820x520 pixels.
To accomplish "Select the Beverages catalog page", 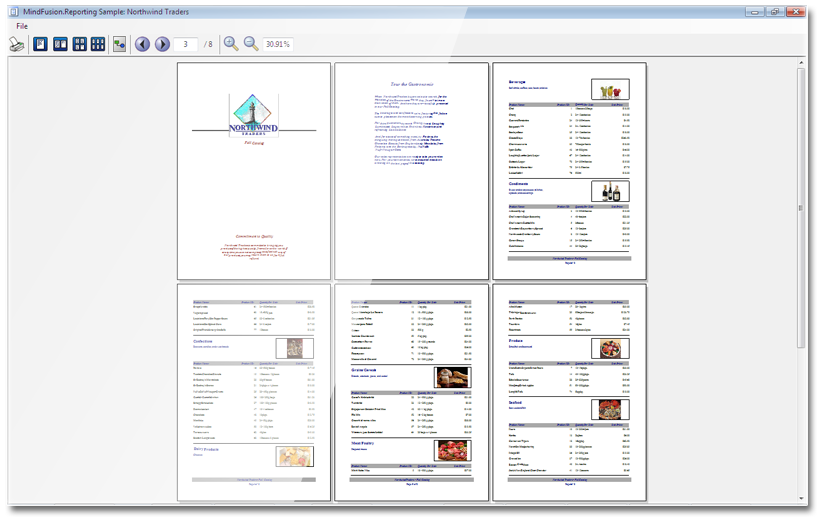I will point(569,171).
